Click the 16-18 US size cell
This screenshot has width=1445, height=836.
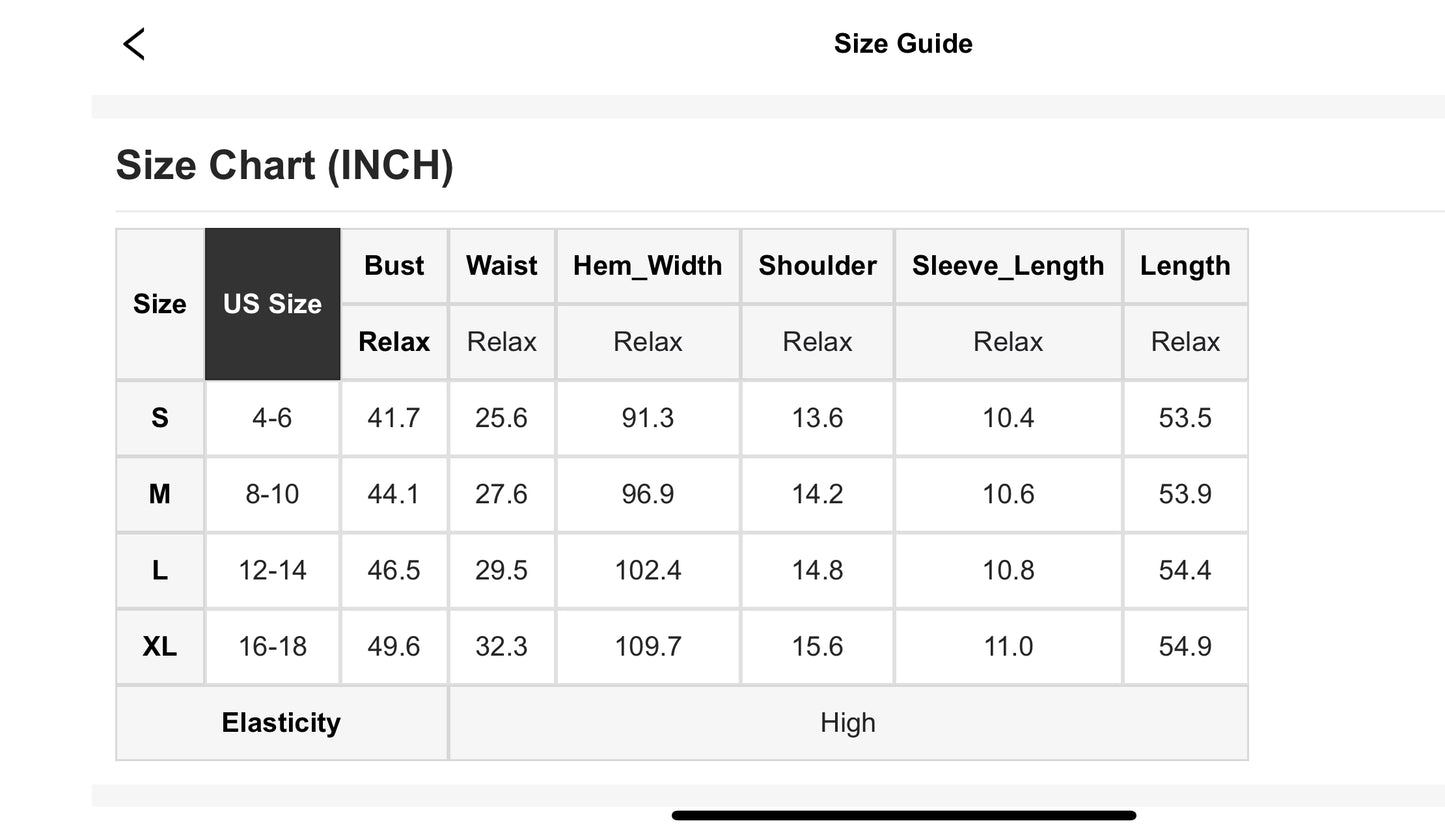click(272, 647)
